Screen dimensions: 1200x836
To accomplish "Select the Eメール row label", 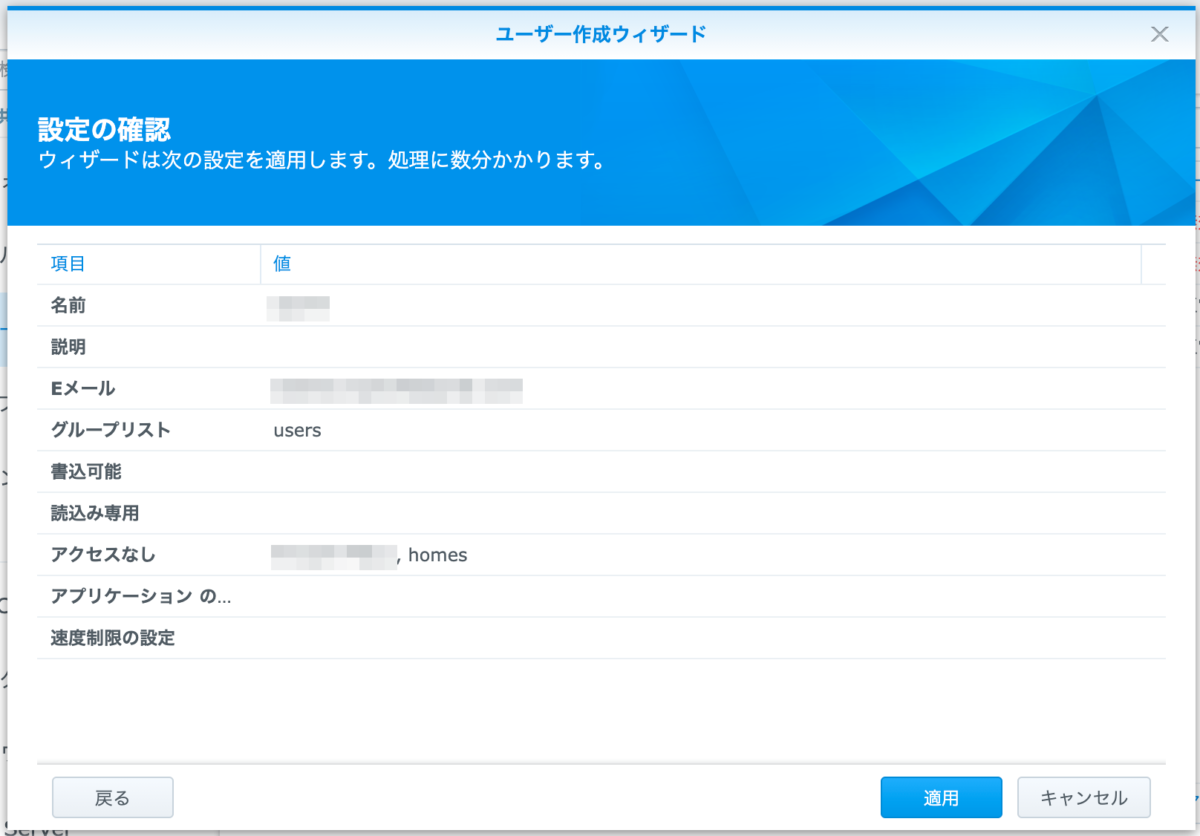I will [x=83, y=388].
